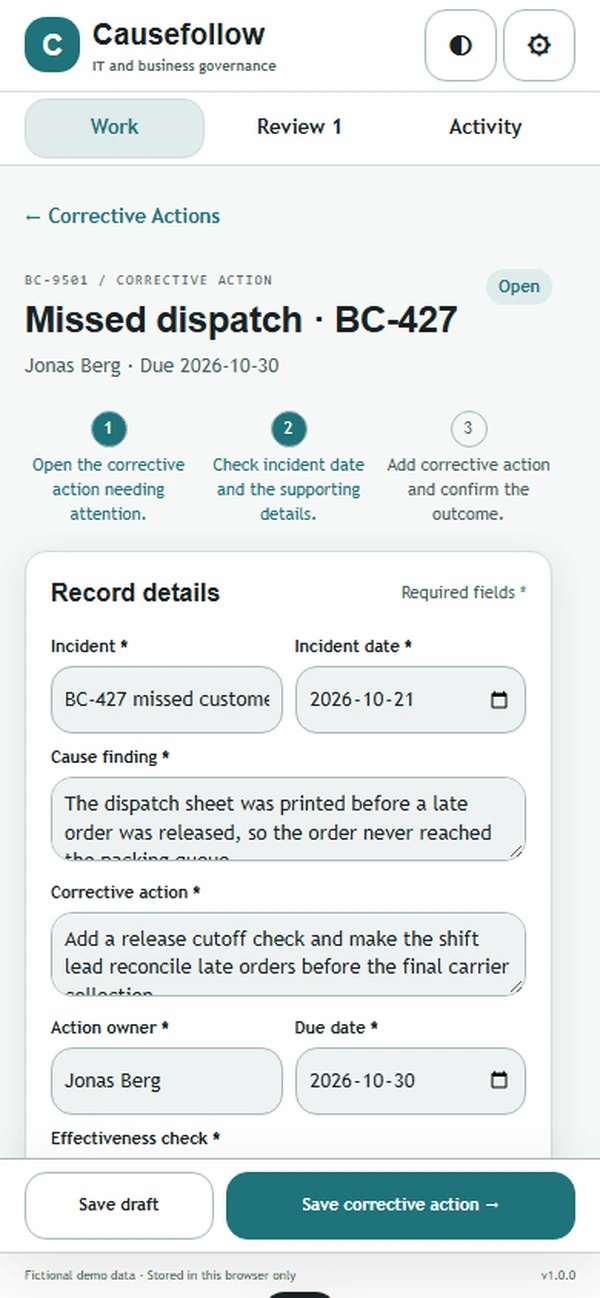Screen dimensions: 600x1298
Task: Toggle the dark/light theme contrast icon
Action: [x=461, y=46]
